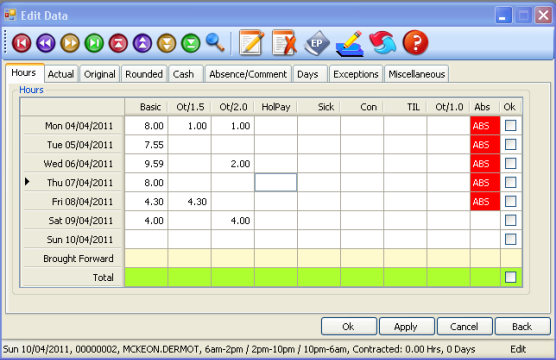Open the Exceptions tab
Image resolution: width=556 pixels, height=360 pixels.
click(356, 74)
